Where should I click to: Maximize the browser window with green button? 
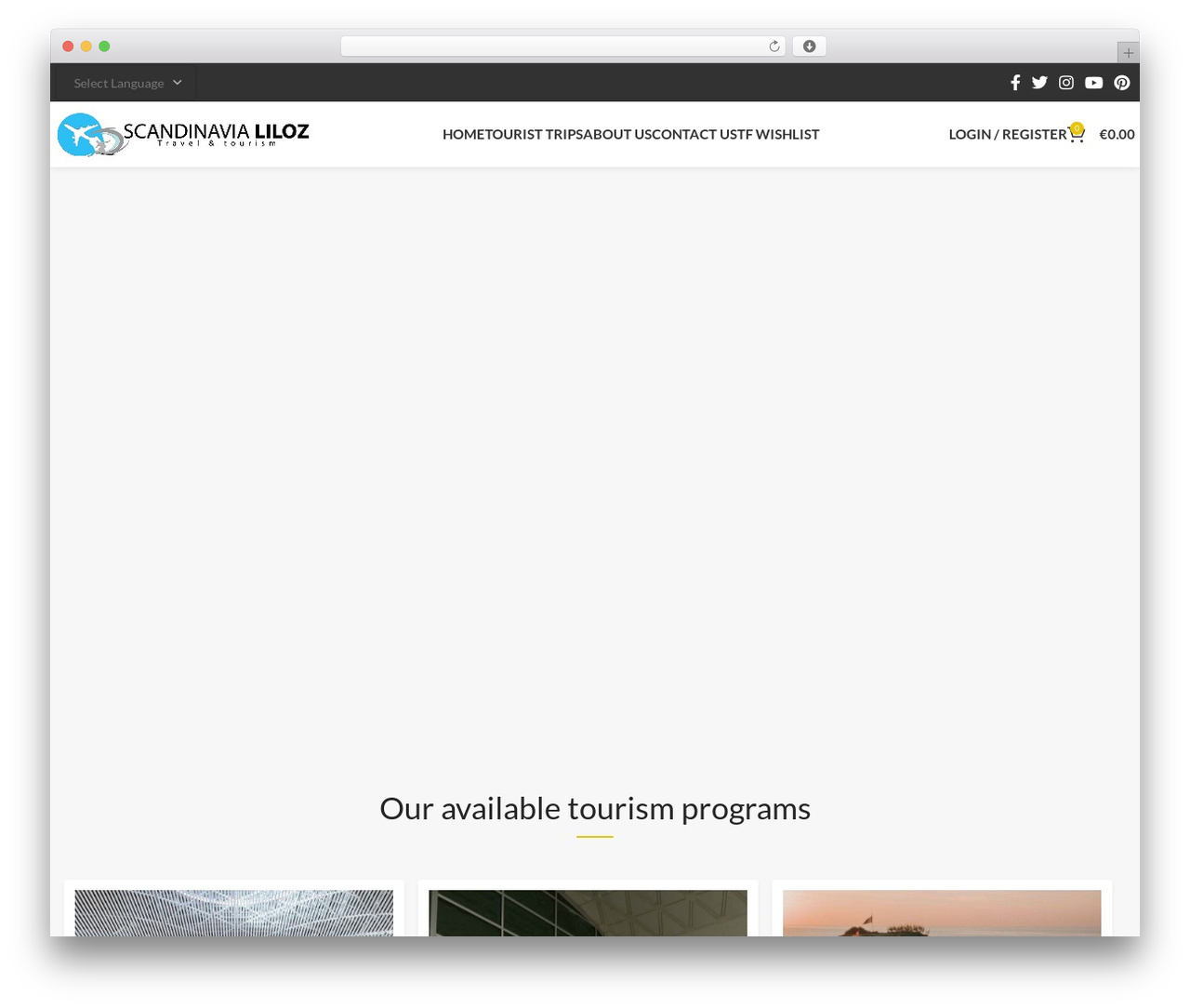tap(104, 46)
